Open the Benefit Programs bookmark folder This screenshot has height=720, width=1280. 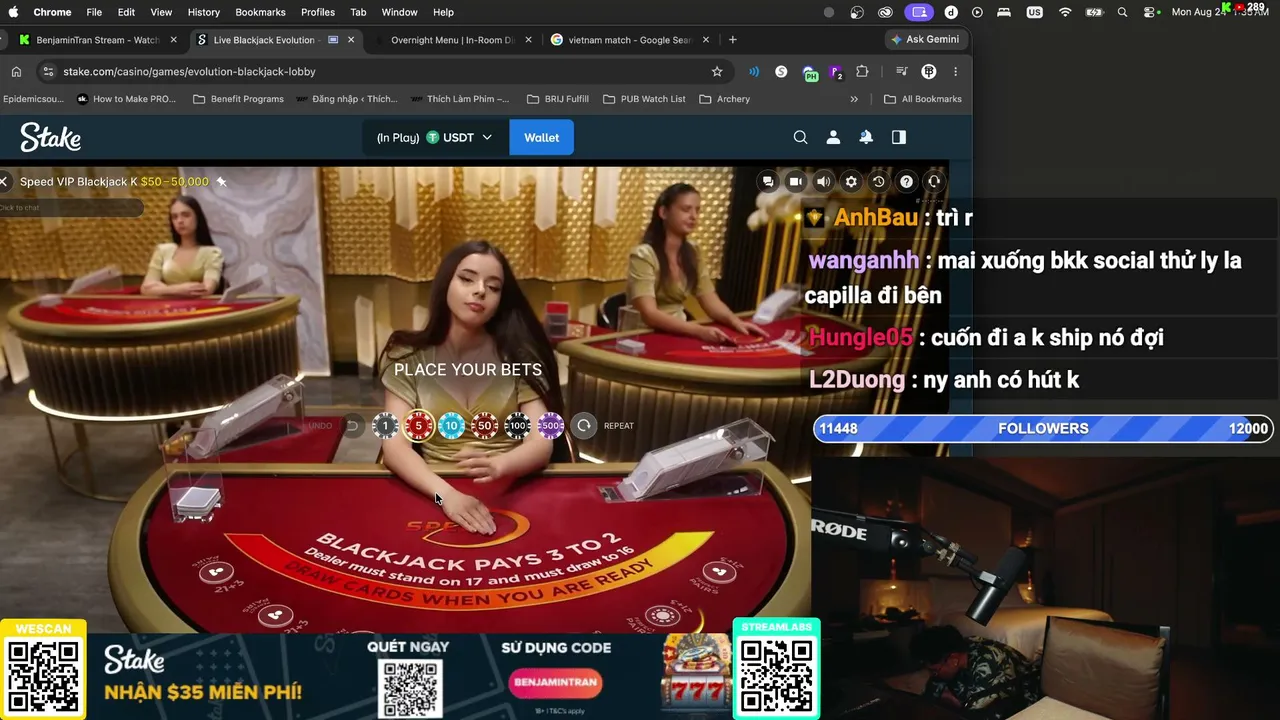click(x=239, y=99)
